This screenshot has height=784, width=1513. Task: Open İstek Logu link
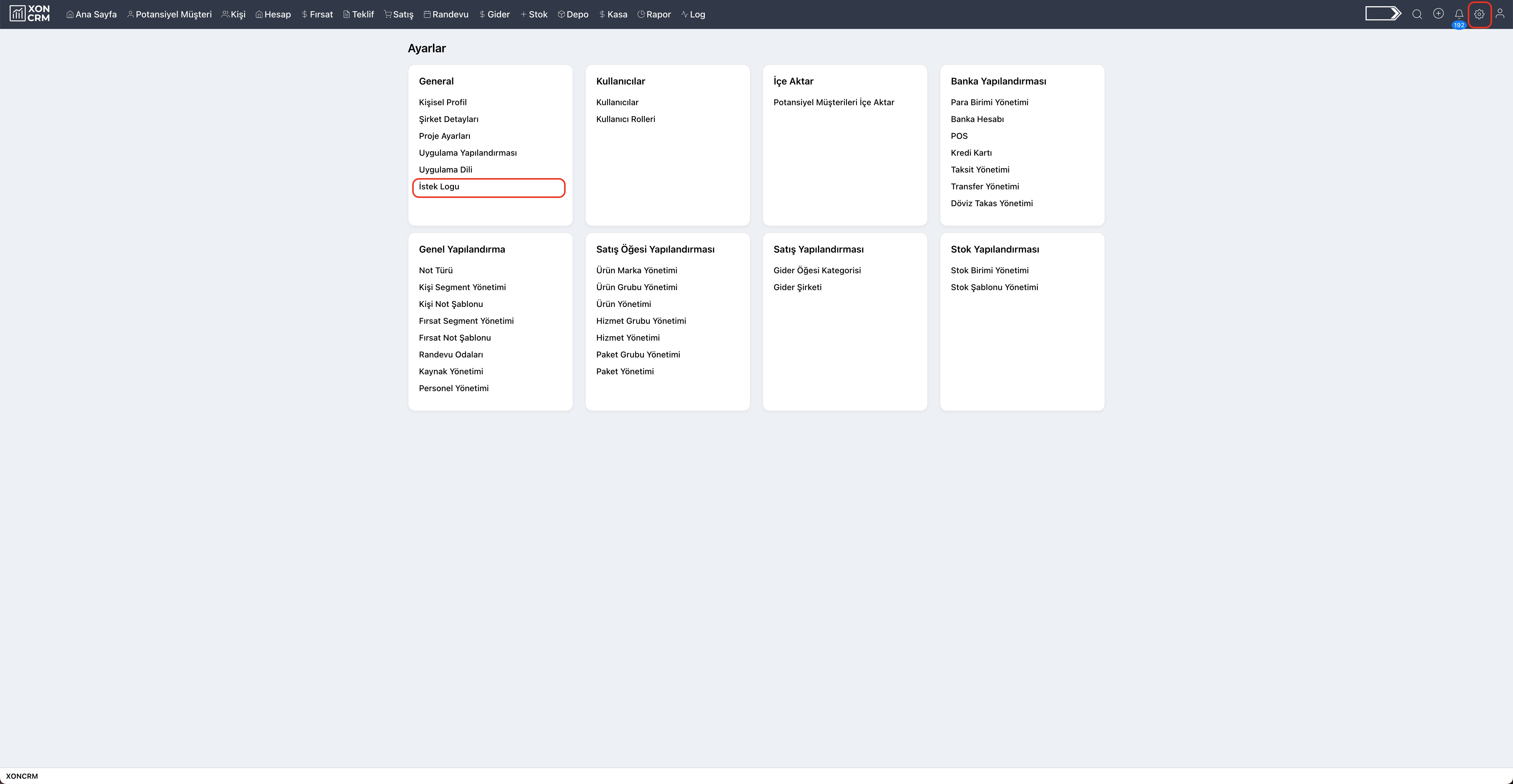click(439, 187)
